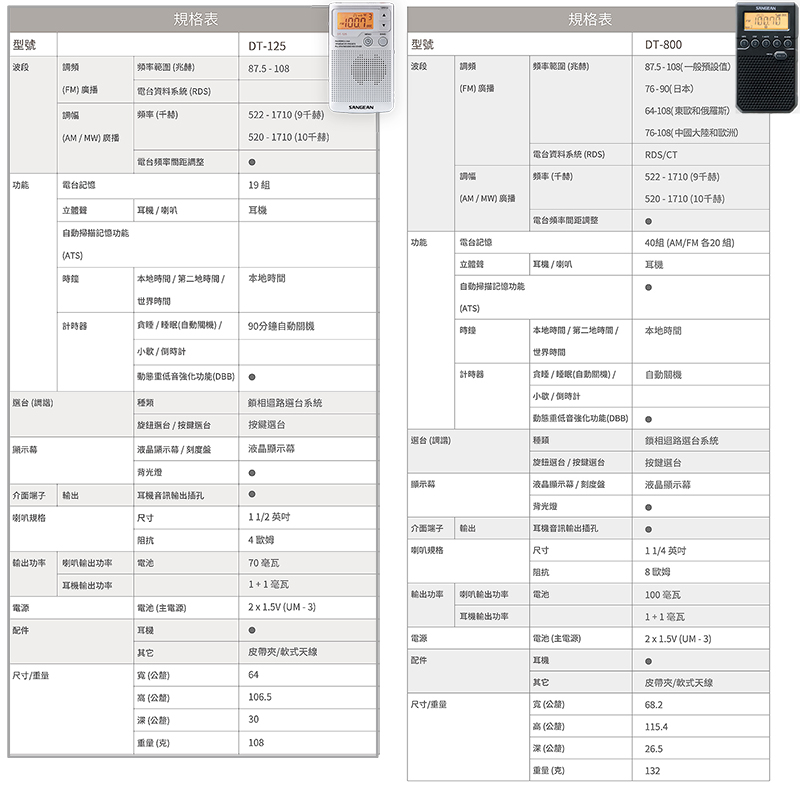Select the DT-125 width value "64"
Viewport: 800px width, 788px height.
click(254, 675)
